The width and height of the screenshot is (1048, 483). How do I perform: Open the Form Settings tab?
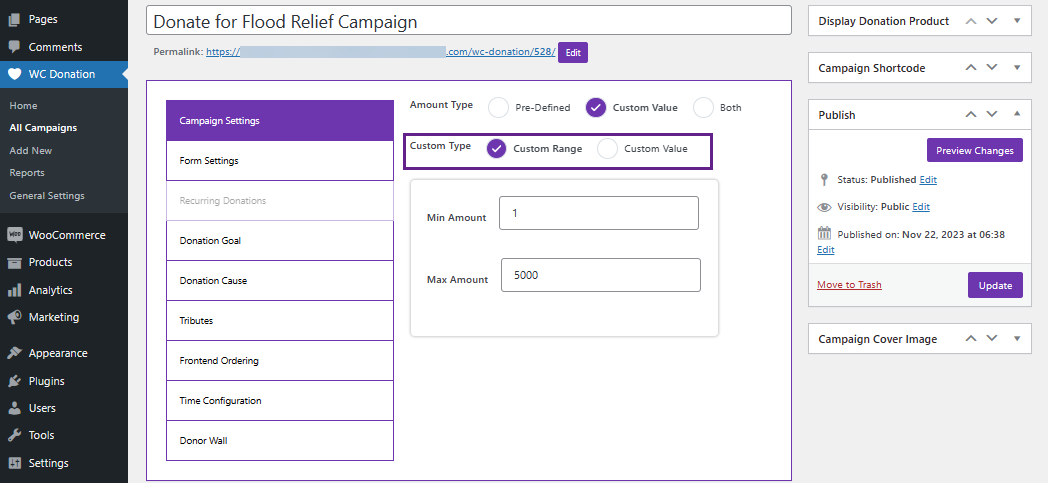pos(280,160)
